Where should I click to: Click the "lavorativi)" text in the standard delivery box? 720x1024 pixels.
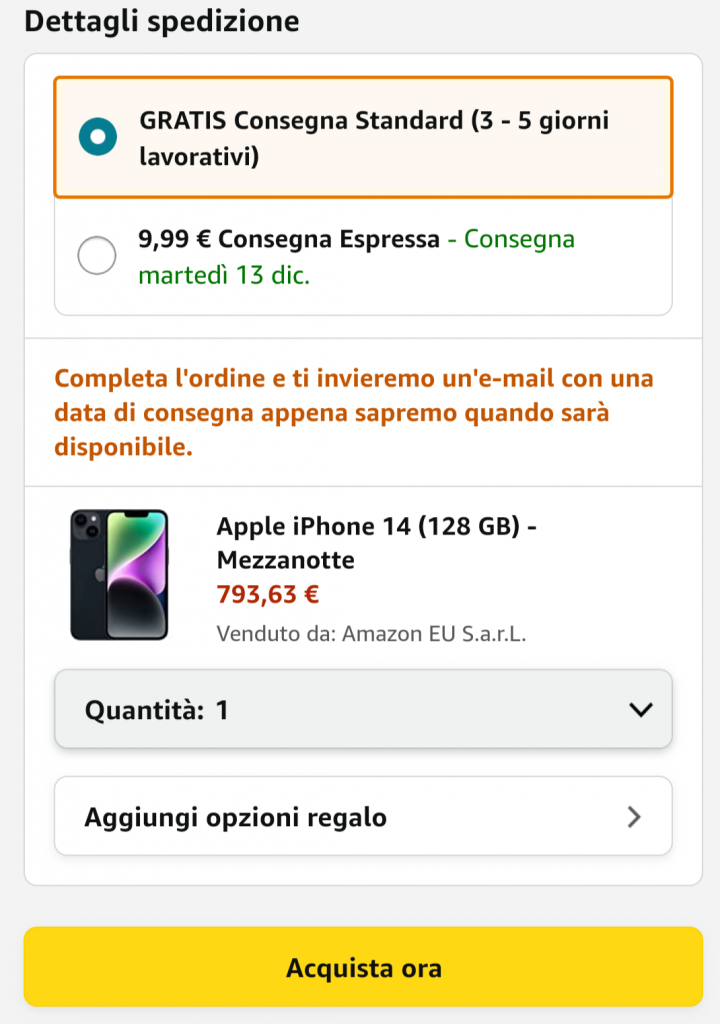pyautogui.click(x=199, y=157)
